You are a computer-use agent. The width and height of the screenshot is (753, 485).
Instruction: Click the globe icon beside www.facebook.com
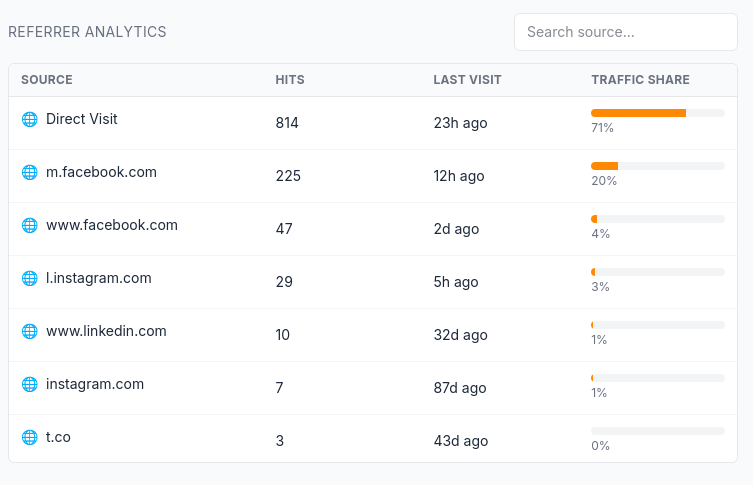click(x=29, y=225)
